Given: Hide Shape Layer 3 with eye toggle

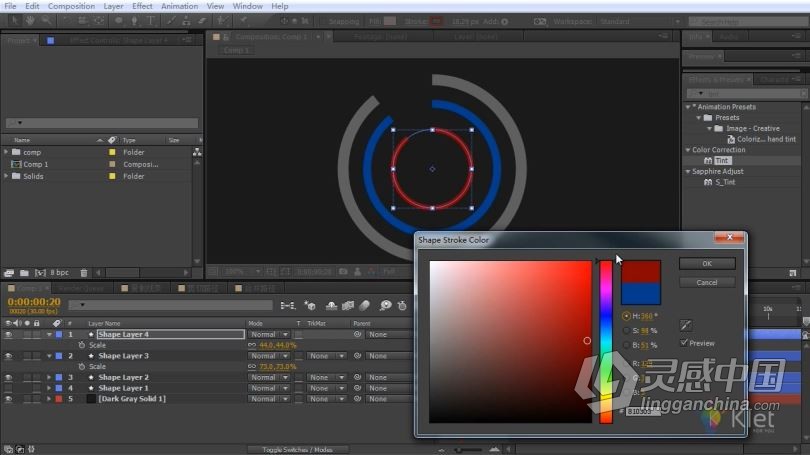Looking at the screenshot, I should 8,356.
